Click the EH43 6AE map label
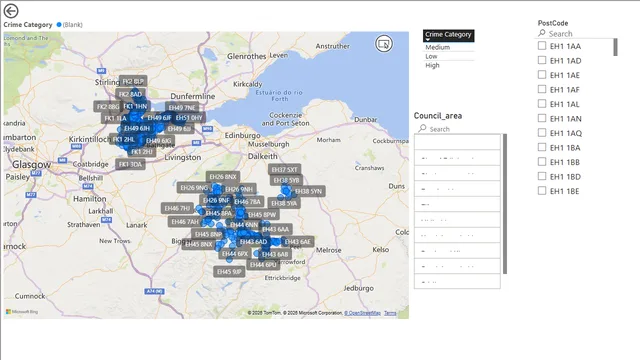 pos(298,242)
